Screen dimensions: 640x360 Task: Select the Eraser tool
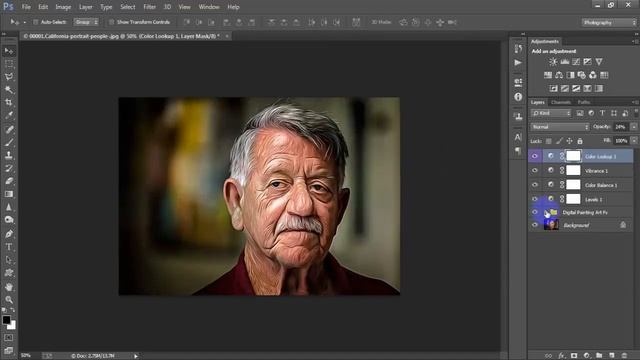point(9,181)
